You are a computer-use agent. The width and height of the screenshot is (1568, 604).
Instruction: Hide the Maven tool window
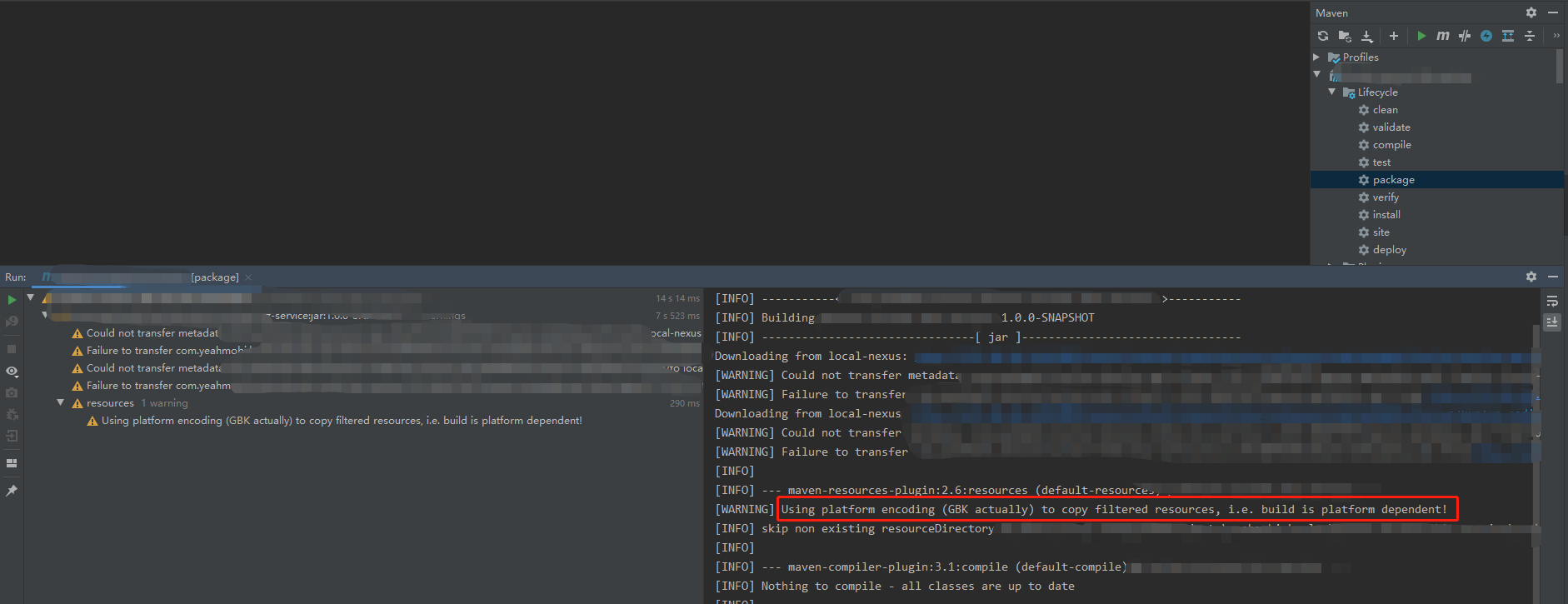(x=1553, y=12)
